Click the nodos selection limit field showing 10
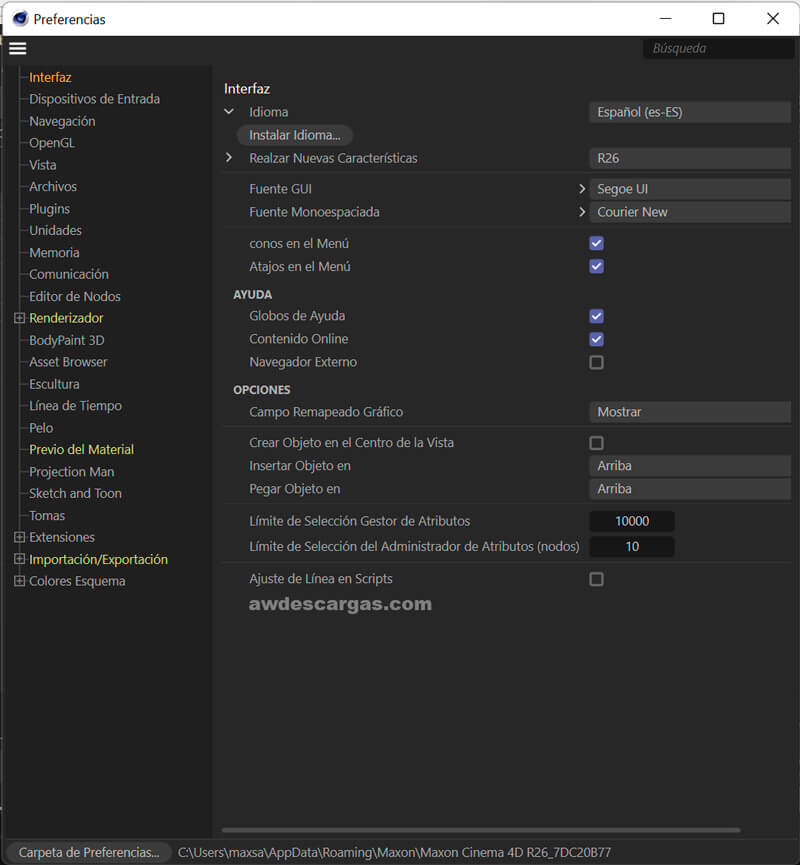The image size is (800, 865). coord(632,547)
